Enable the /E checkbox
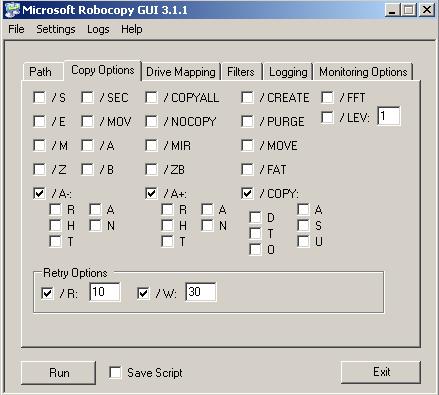 [x=40, y=122]
